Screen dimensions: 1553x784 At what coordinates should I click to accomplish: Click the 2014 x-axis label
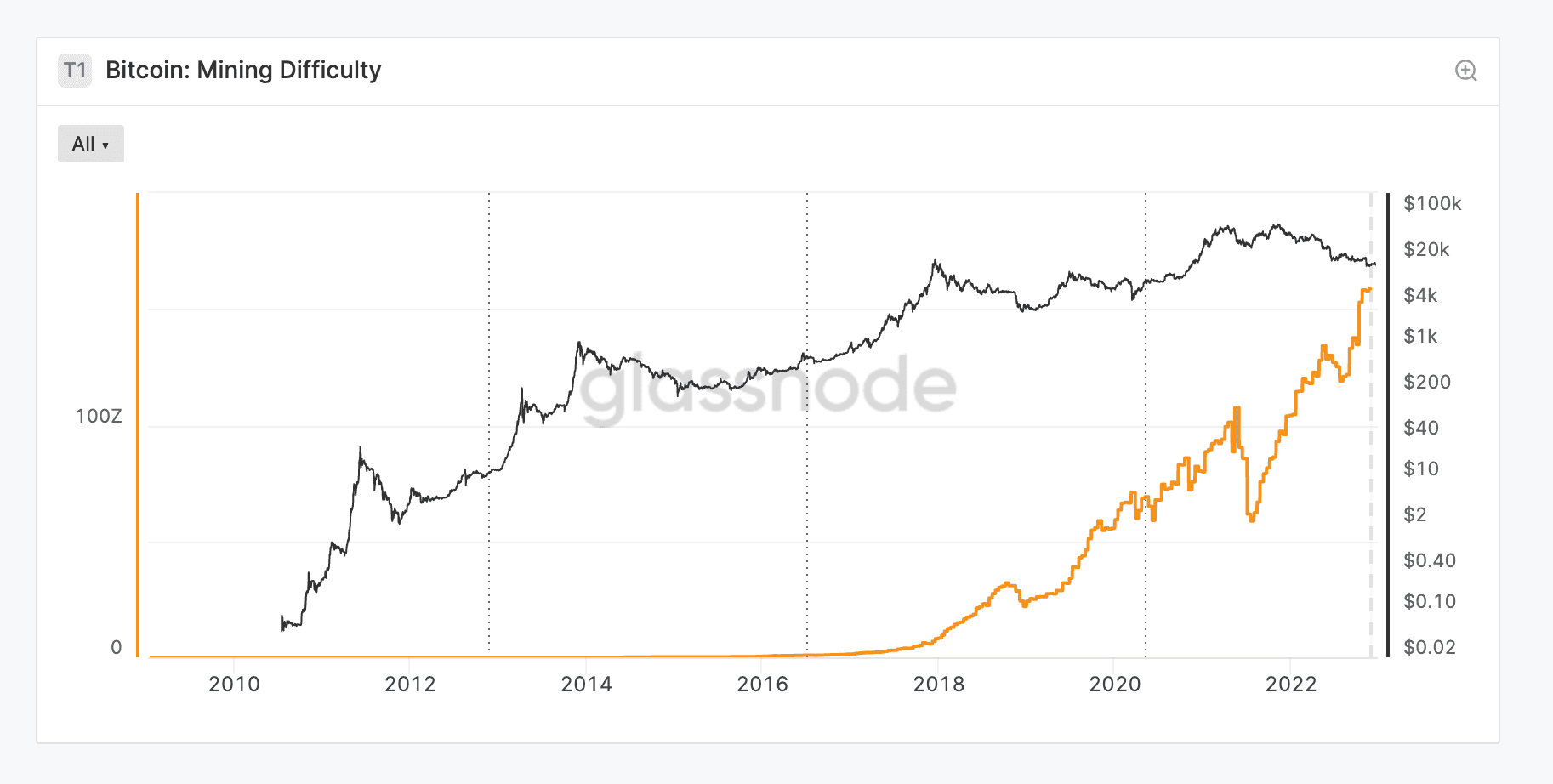click(586, 685)
